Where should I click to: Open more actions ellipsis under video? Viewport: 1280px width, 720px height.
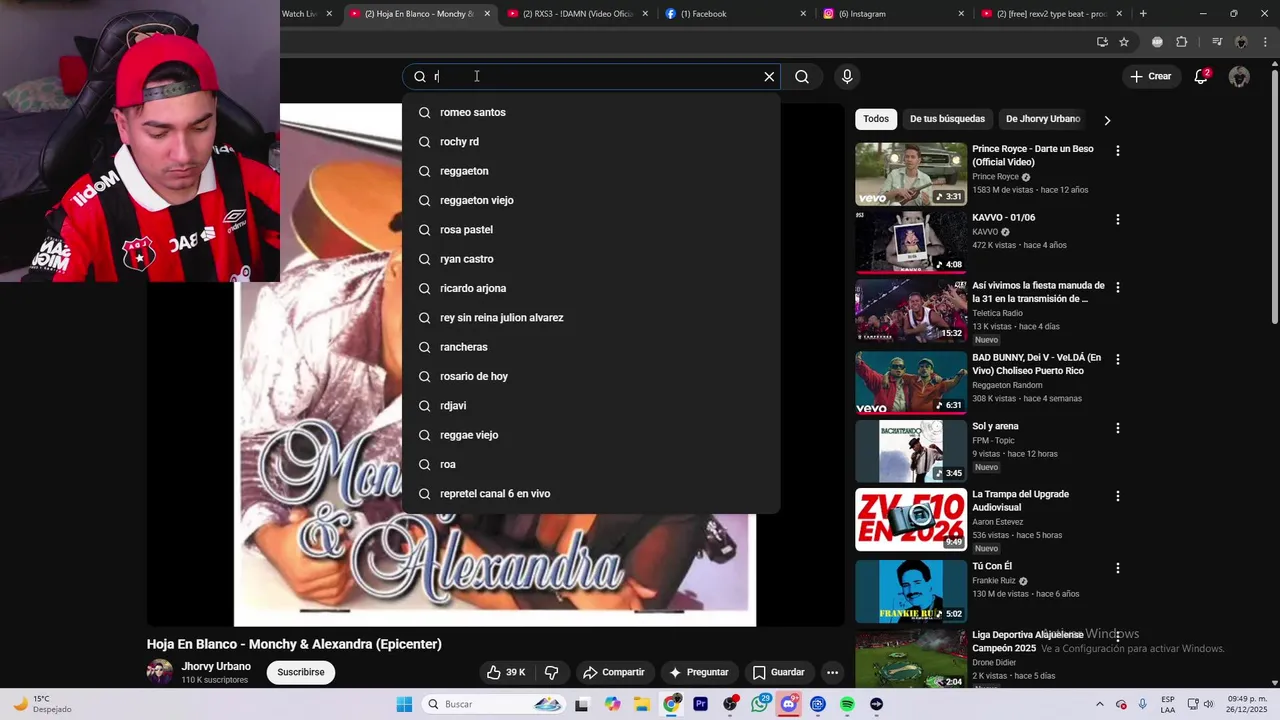pyautogui.click(x=832, y=672)
